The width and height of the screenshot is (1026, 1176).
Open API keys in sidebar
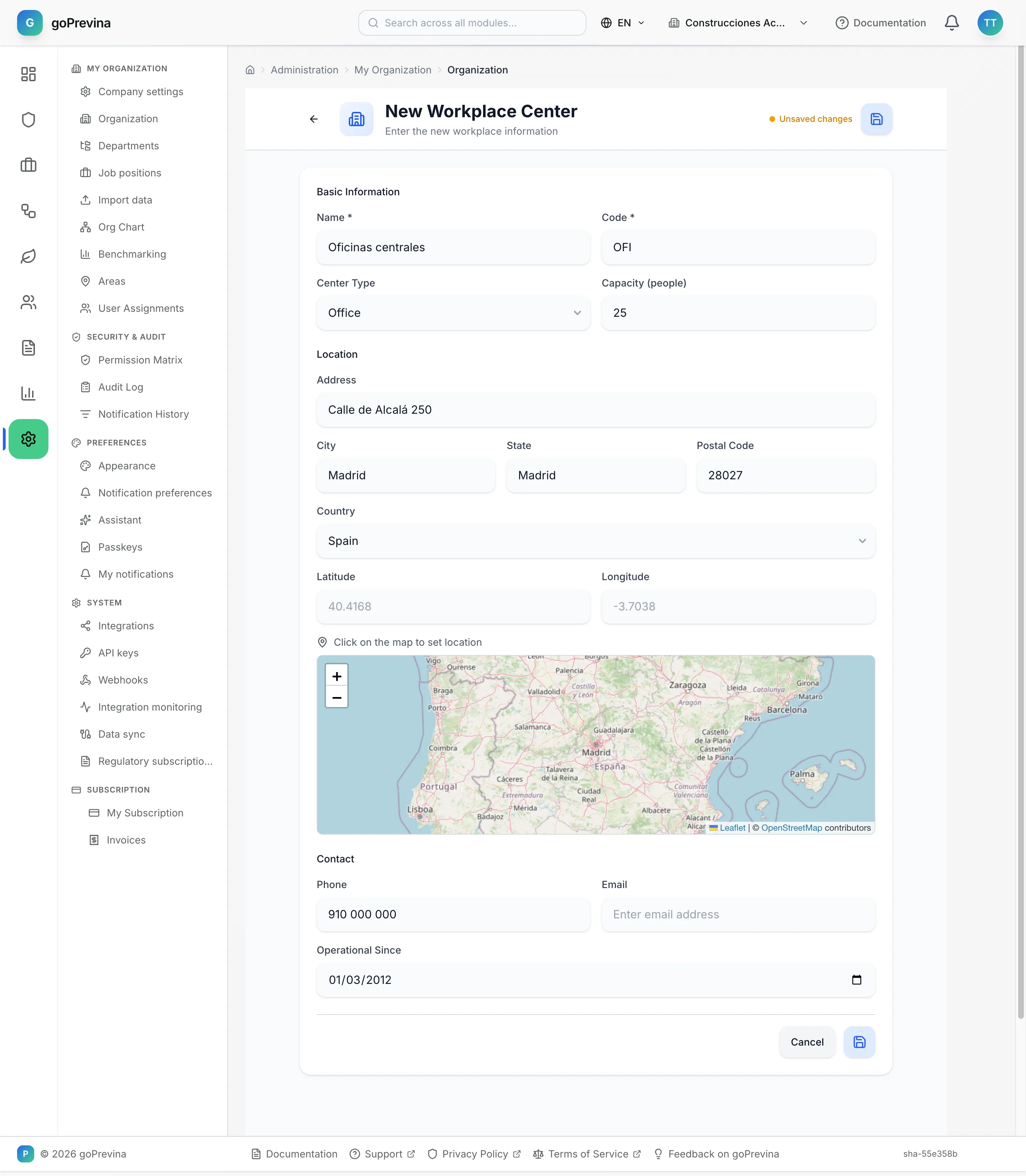point(119,653)
